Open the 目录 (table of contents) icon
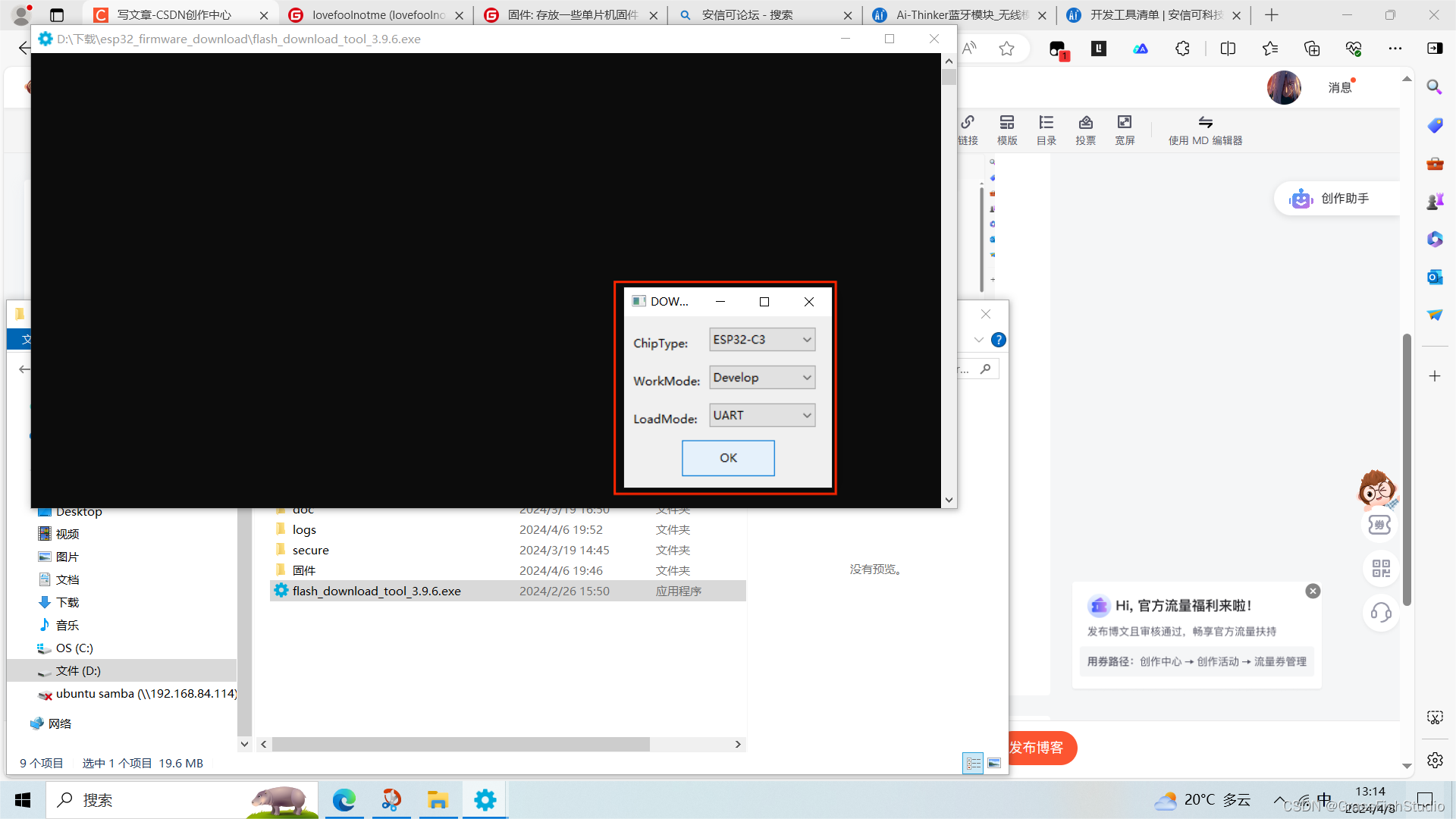 1046,129
